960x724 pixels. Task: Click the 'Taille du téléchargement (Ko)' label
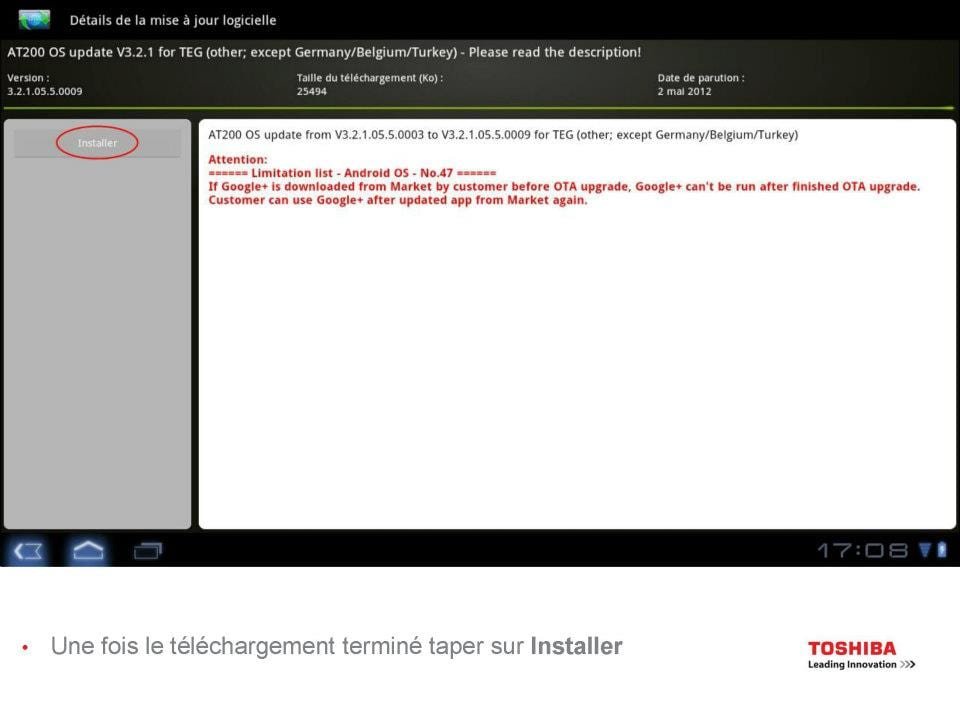tap(369, 77)
